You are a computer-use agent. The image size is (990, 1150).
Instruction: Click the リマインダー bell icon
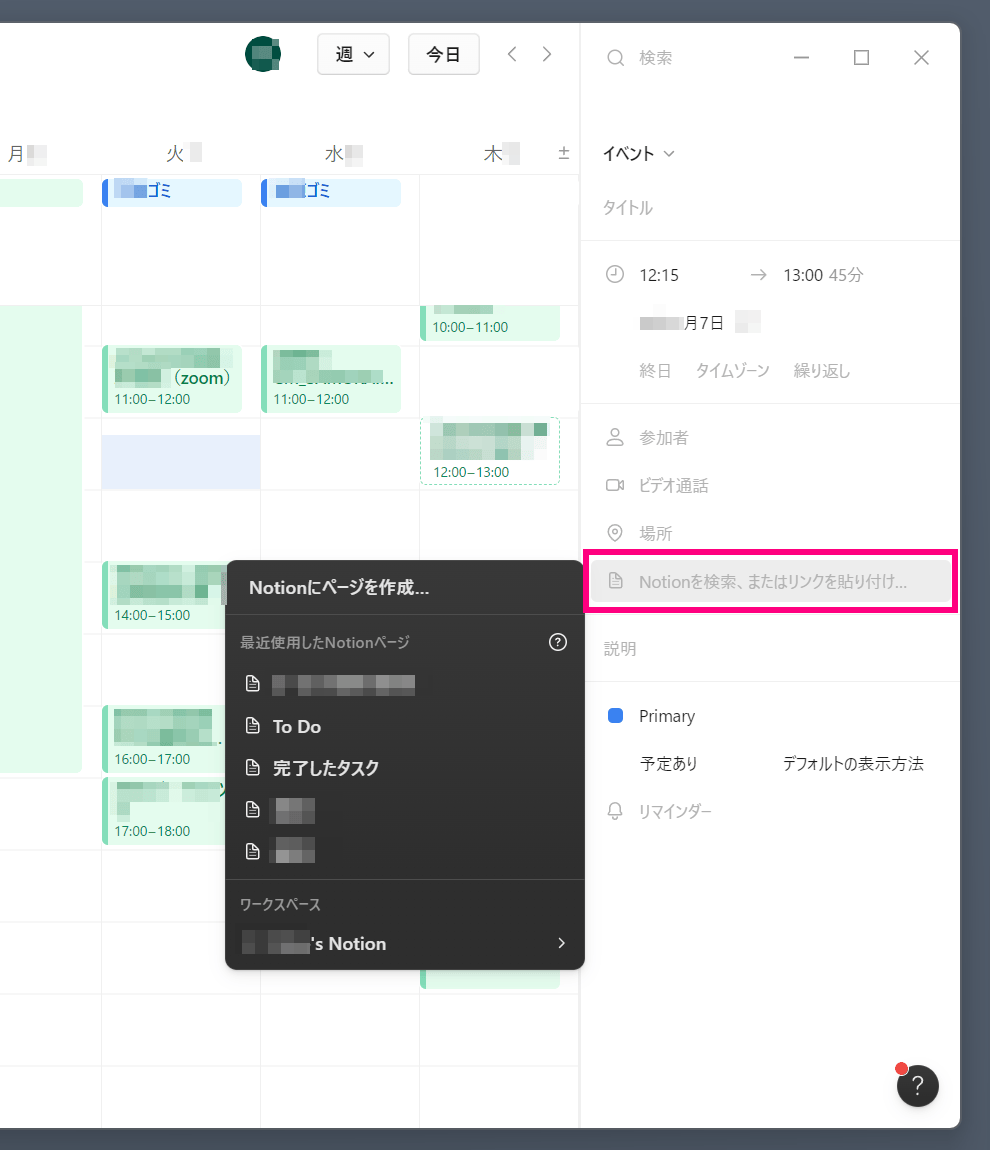(616, 811)
